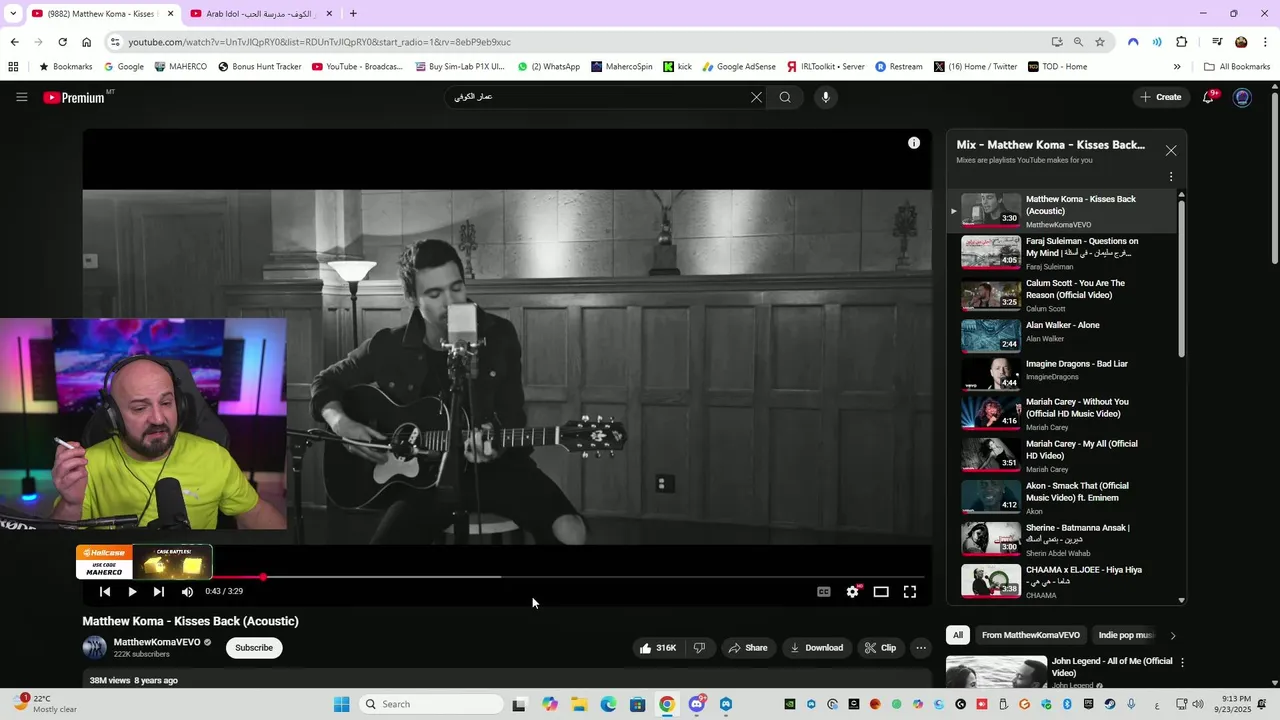The image size is (1280, 720).
Task: Open the kick bookmark
Action: point(677,67)
